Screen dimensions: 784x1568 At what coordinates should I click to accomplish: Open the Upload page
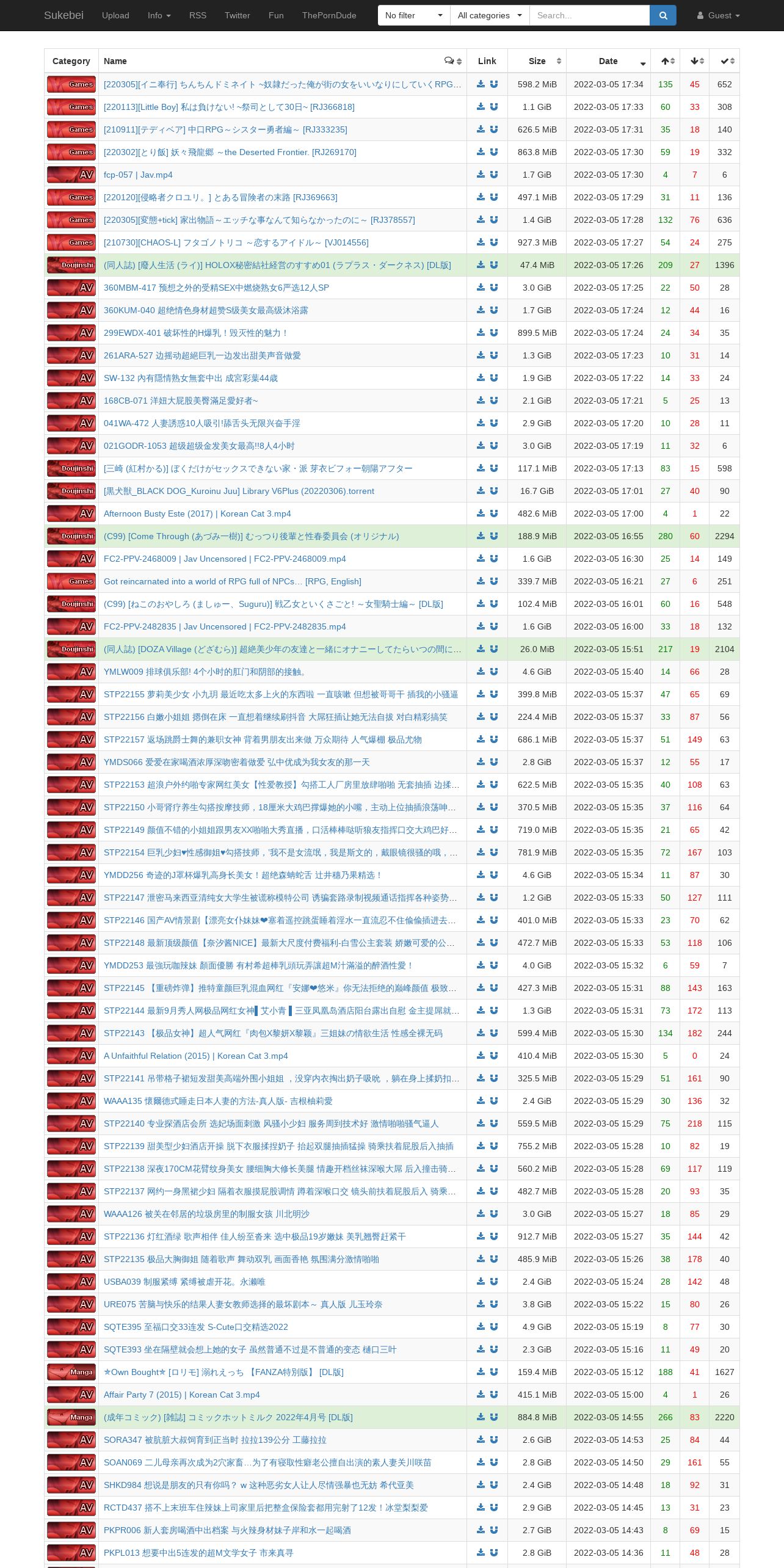click(x=115, y=15)
